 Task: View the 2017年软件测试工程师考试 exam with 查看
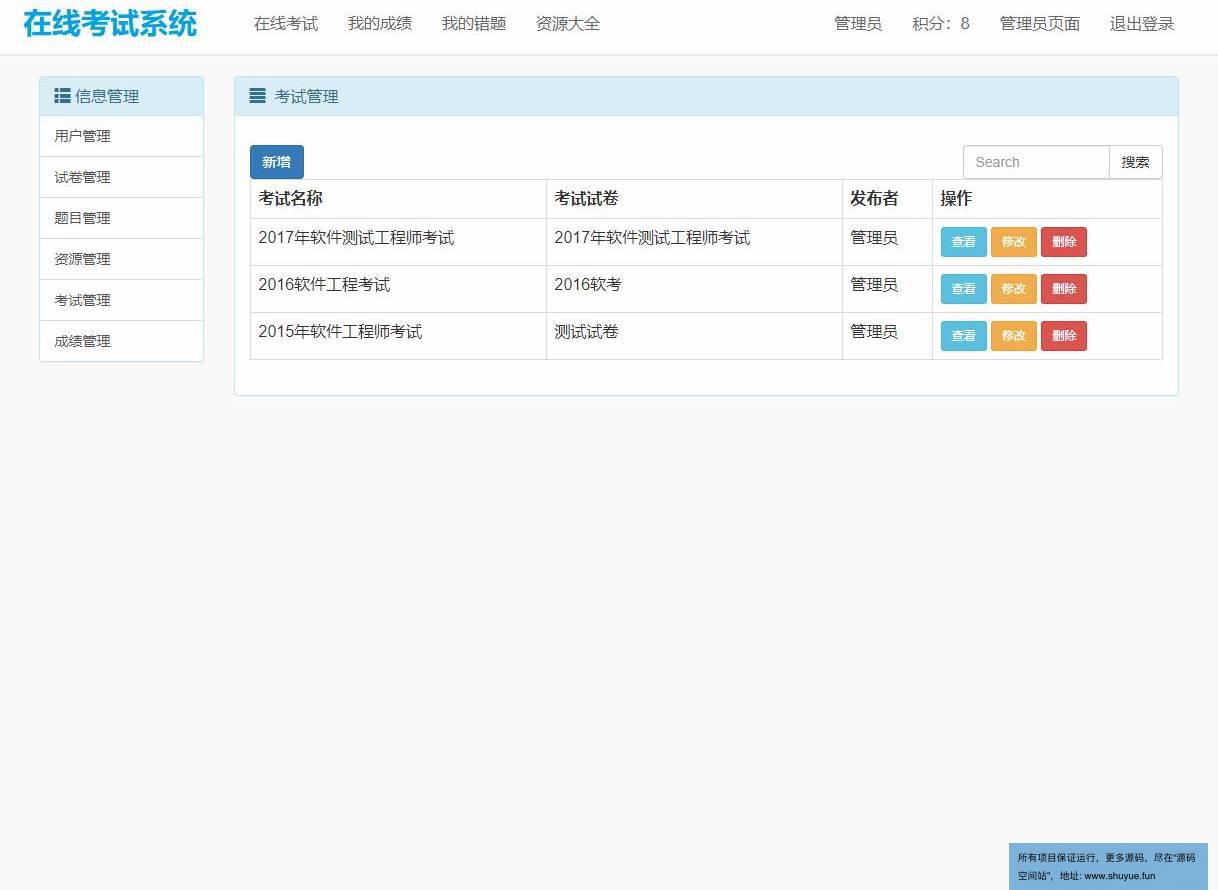[964, 242]
